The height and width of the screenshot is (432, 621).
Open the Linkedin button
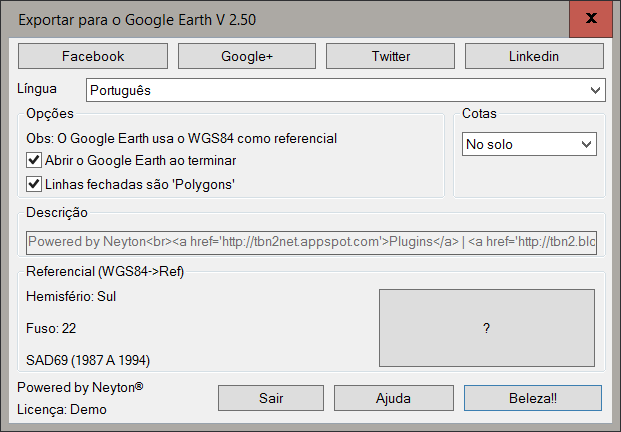[x=534, y=56]
